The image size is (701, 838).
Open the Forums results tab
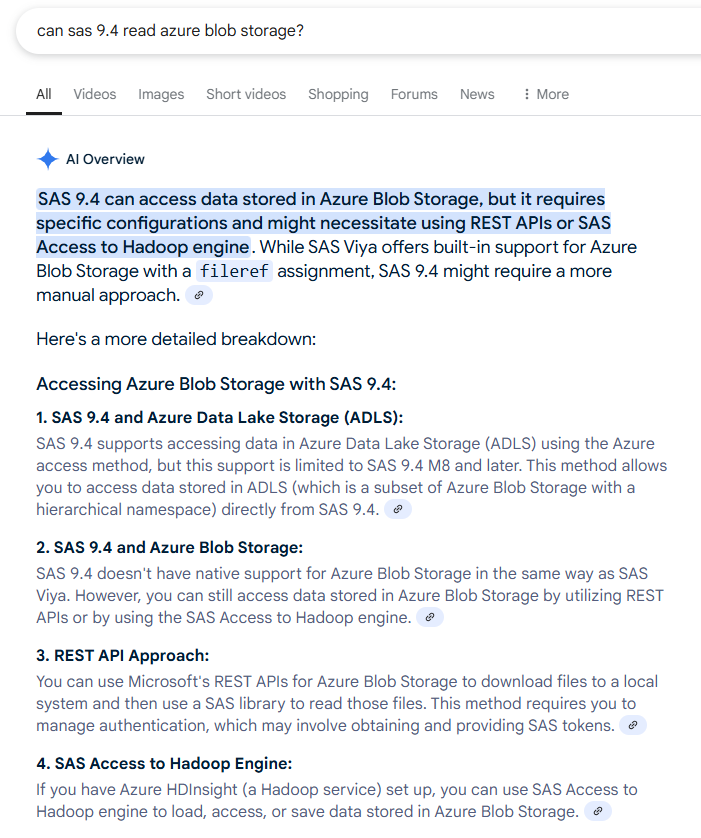(x=413, y=93)
